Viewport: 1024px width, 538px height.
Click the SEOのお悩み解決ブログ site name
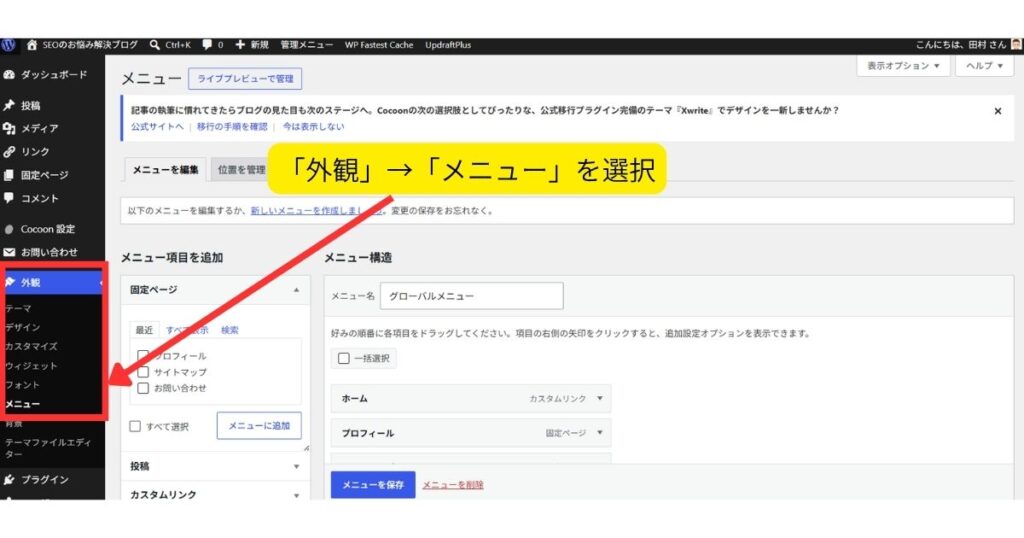(90, 45)
